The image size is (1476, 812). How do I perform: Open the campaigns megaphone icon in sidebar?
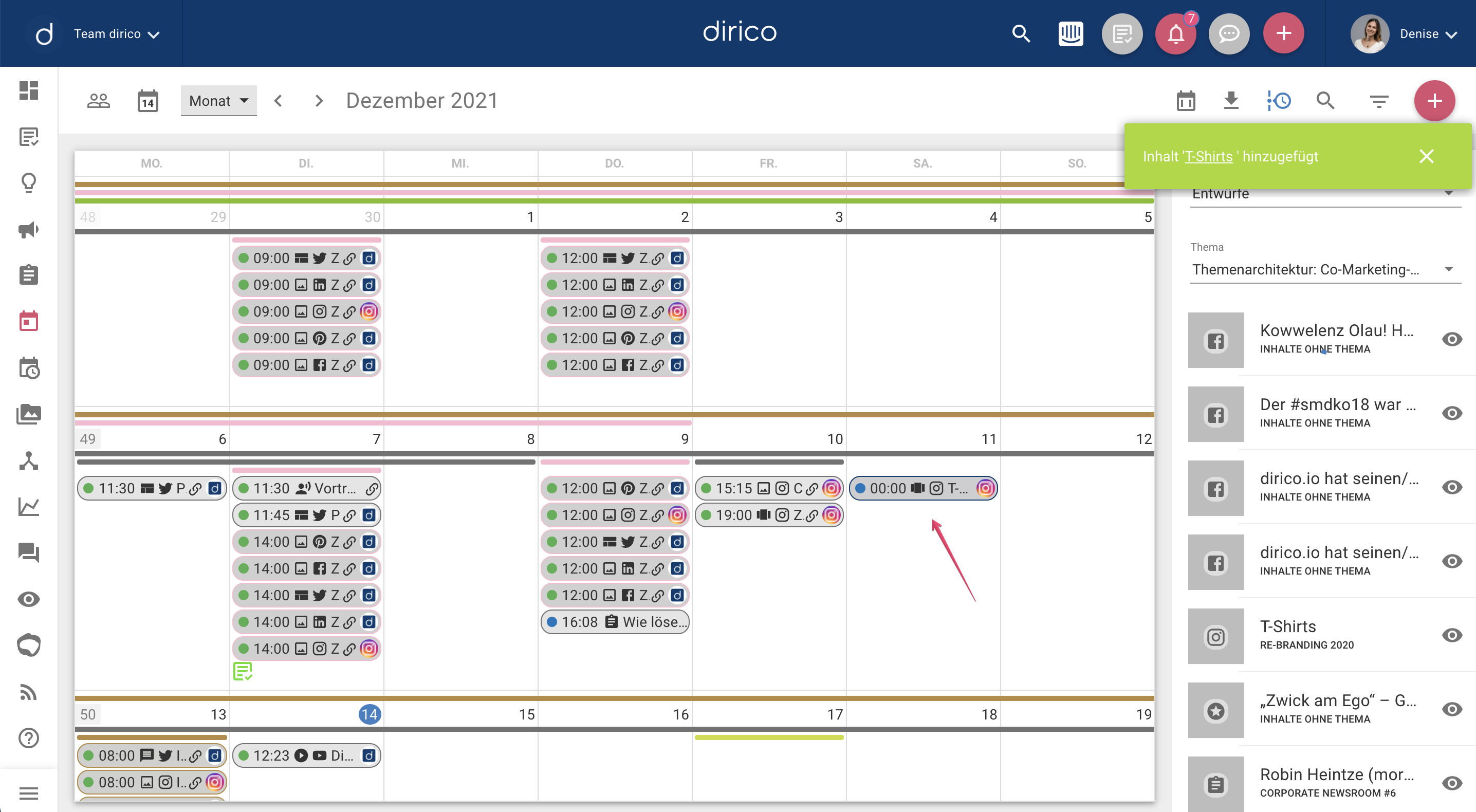(x=29, y=229)
